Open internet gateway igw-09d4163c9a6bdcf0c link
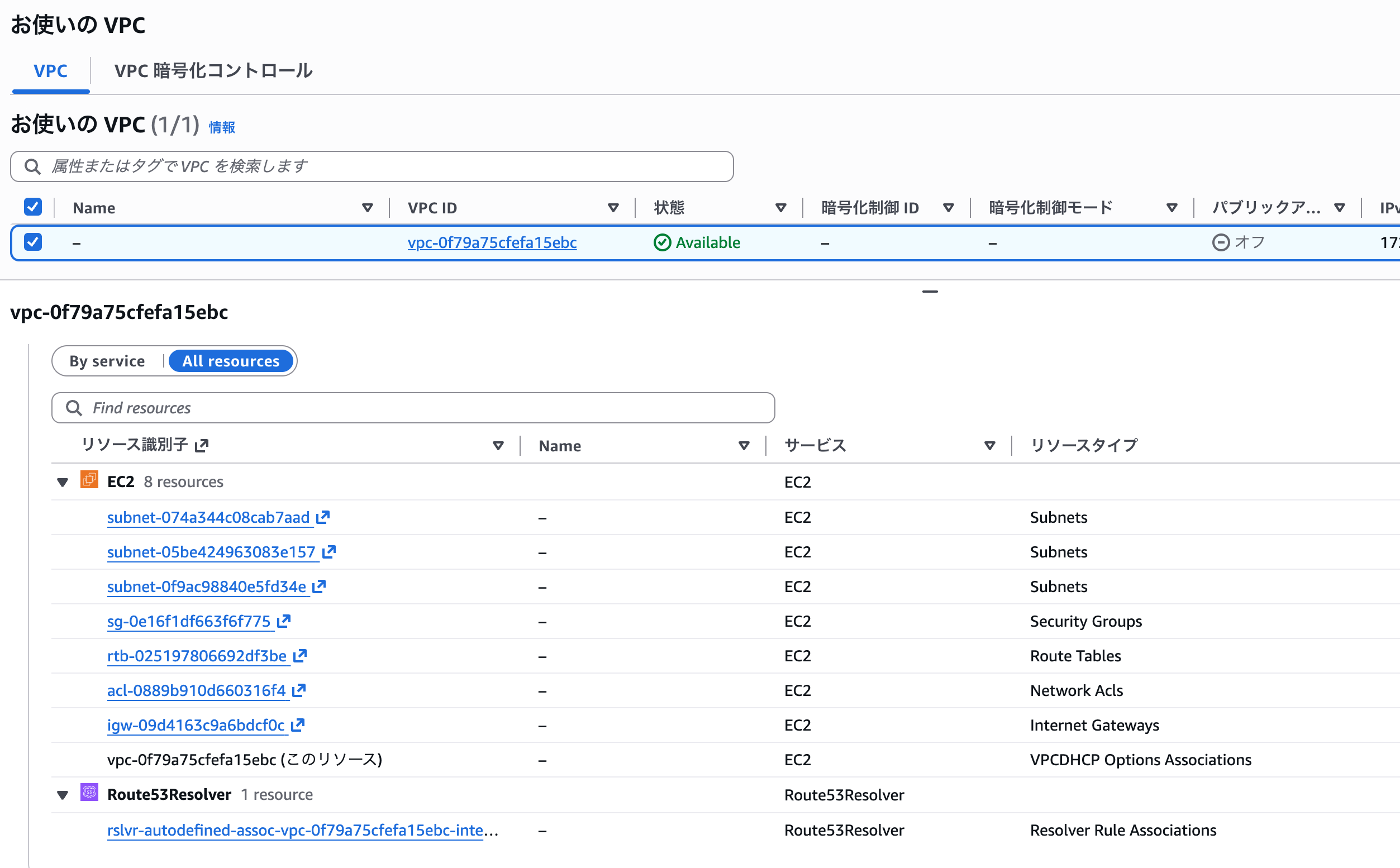1400x868 pixels. click(196, 725)
